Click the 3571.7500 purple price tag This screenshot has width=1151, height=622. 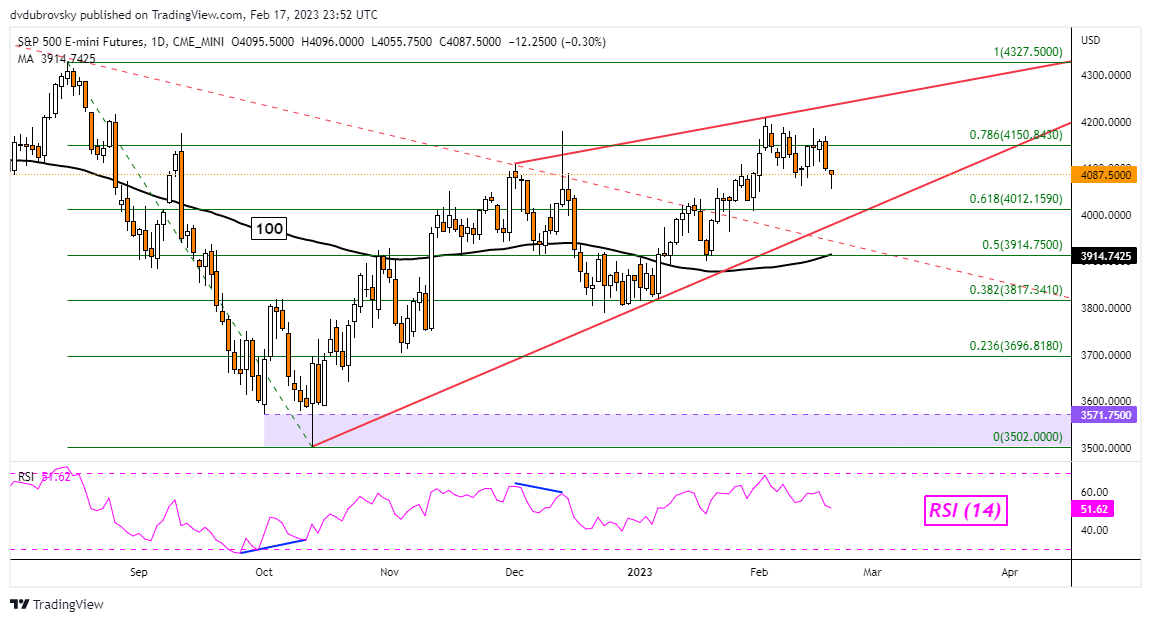(x=1105, y=415)
